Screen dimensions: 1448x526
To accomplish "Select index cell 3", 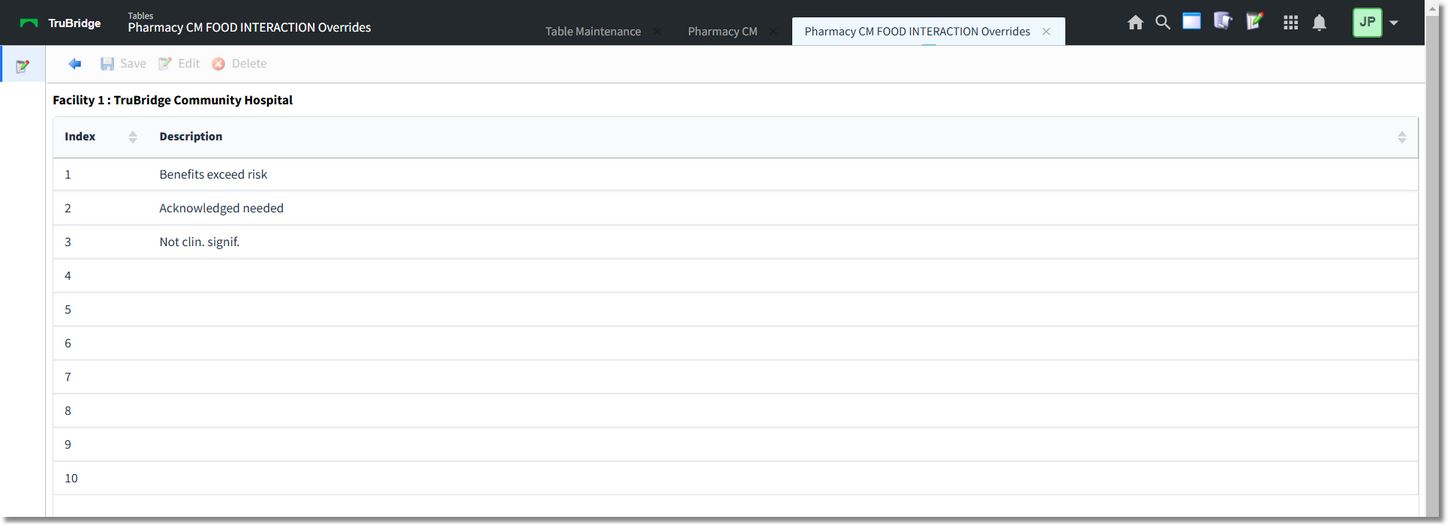I will click(x=68, y=242).
